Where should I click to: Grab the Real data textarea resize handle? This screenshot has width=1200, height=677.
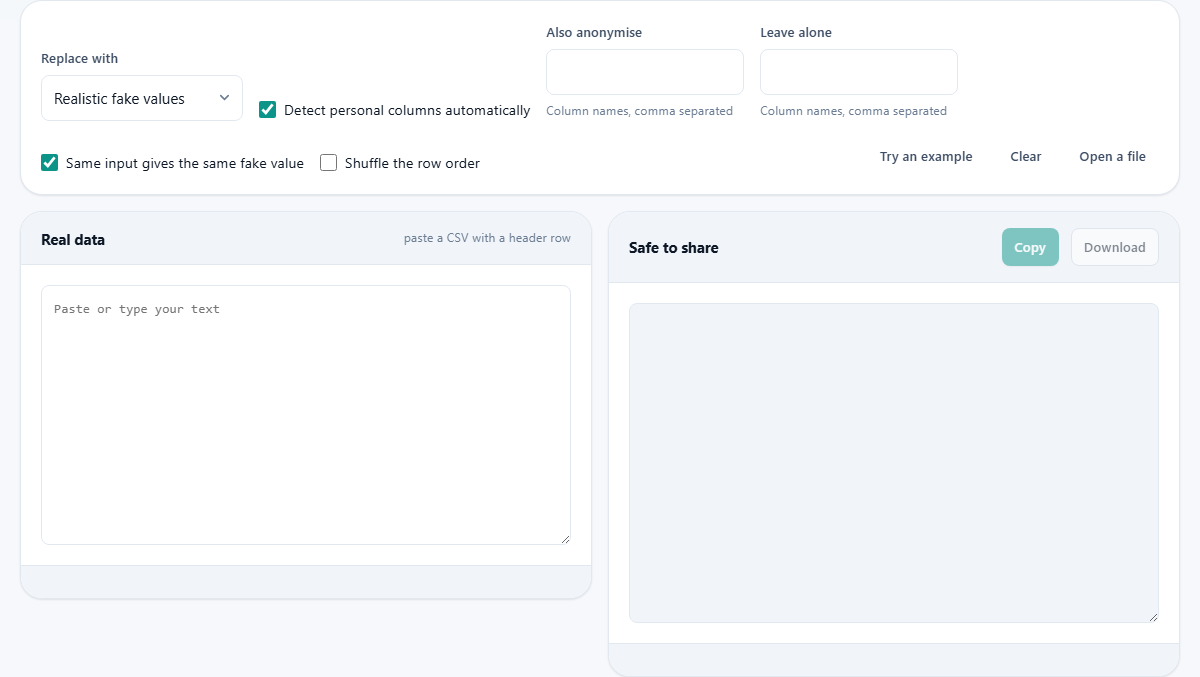565,539
